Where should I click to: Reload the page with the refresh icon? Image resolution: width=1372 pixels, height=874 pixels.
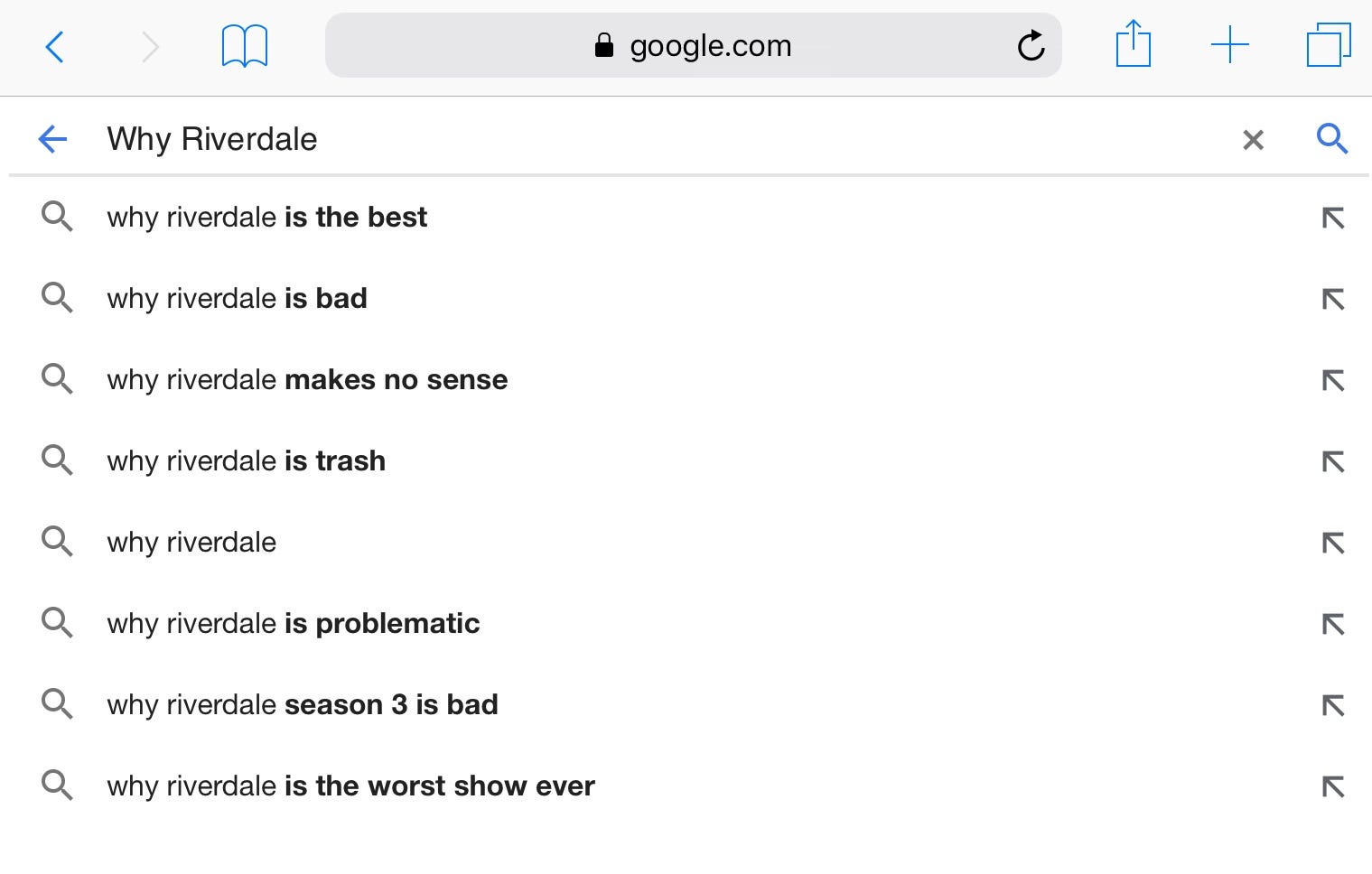(x=1031, y=45)
